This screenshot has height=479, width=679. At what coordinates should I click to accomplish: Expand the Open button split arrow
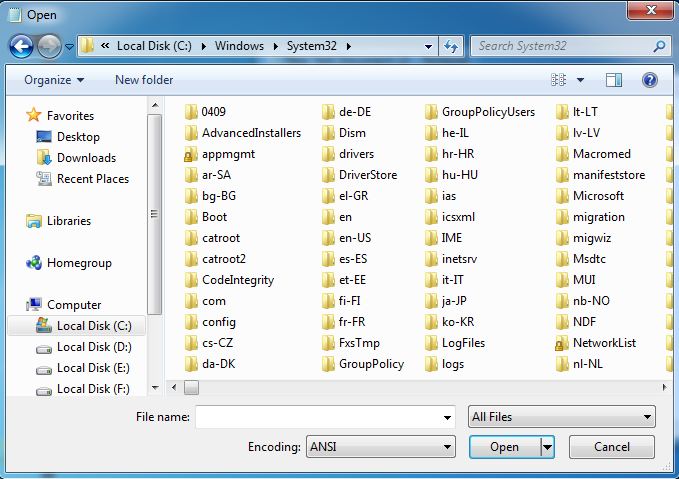pyautogui.click(x=547, y=447)
